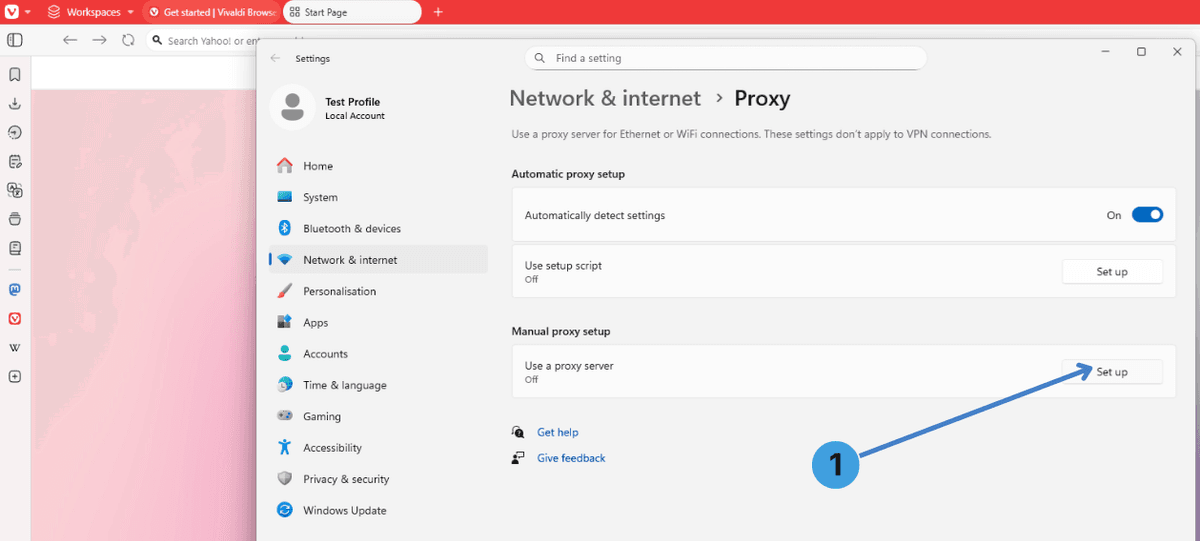Viewport: 1200px width, 541px height.
Task: Open Time & language settings
Action: coord(378,385)
